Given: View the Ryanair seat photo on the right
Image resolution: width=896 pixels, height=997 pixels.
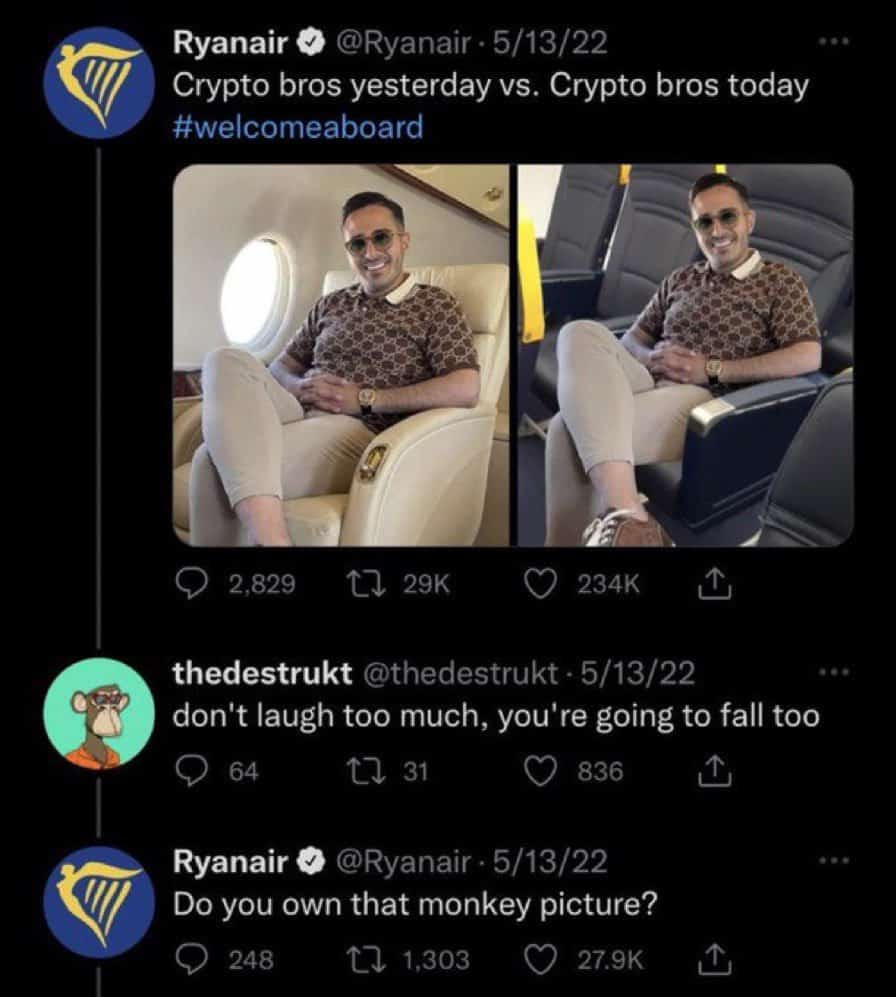Looking at the screenshot, I should click(685, 355).
